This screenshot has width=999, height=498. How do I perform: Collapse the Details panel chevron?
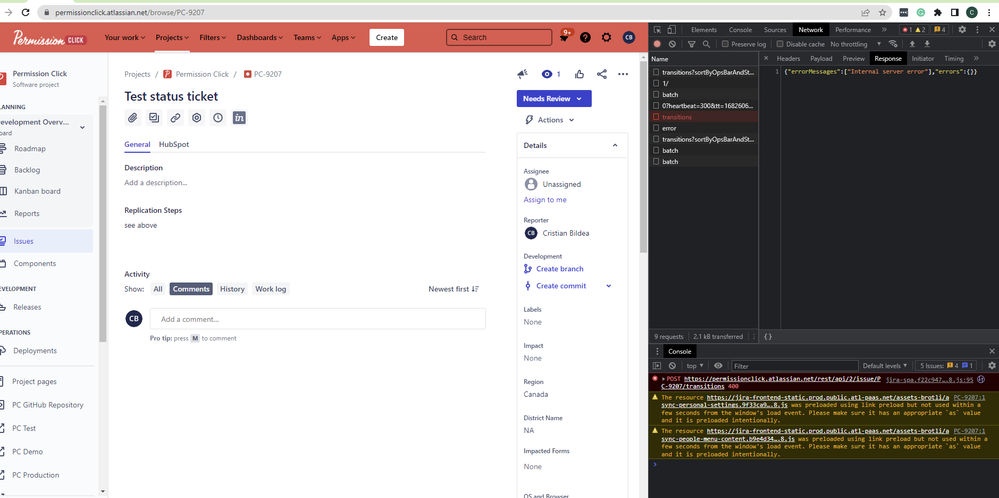tap(615, 146)
